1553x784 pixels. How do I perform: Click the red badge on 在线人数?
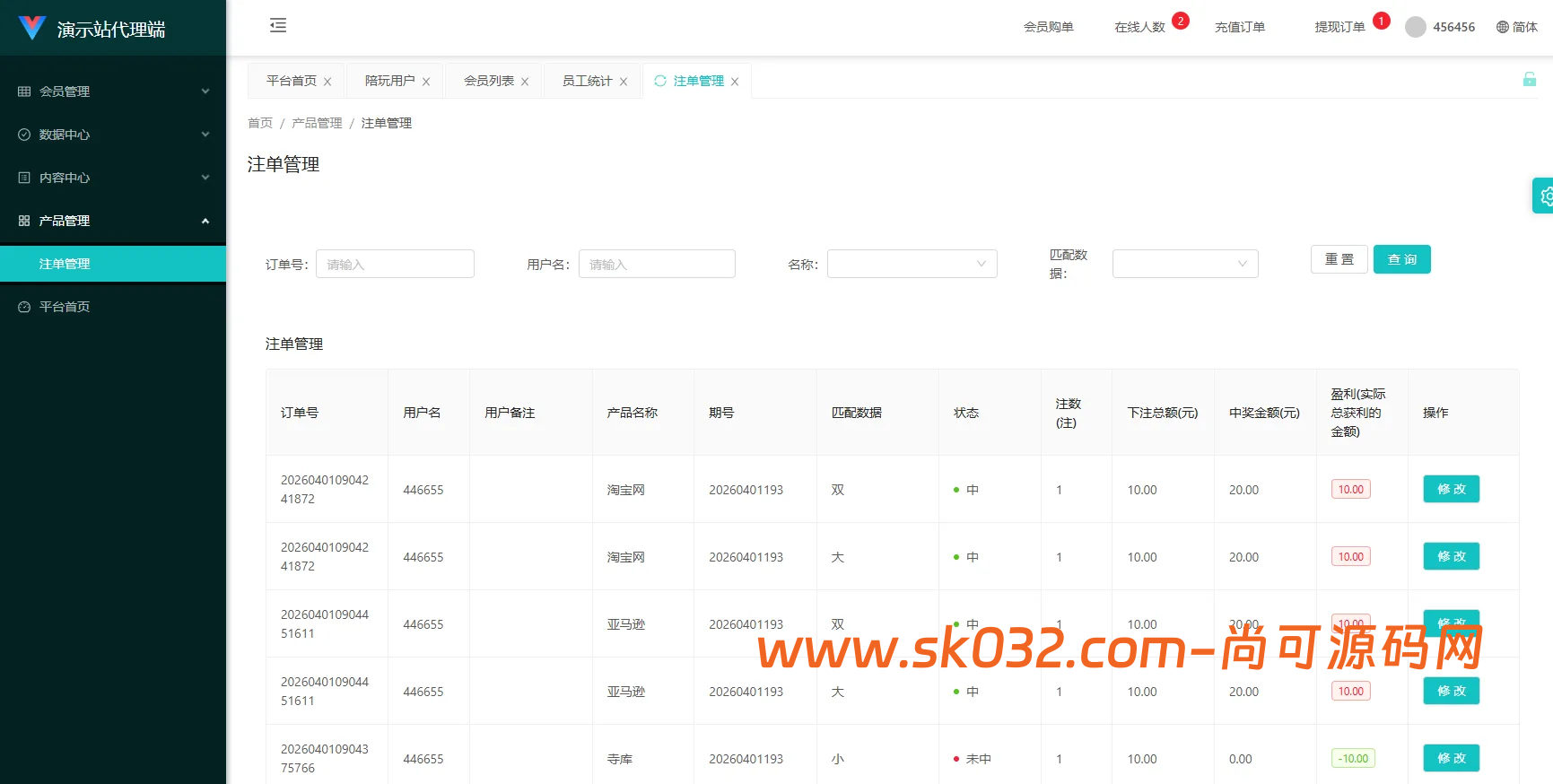tap(1181, 21)
